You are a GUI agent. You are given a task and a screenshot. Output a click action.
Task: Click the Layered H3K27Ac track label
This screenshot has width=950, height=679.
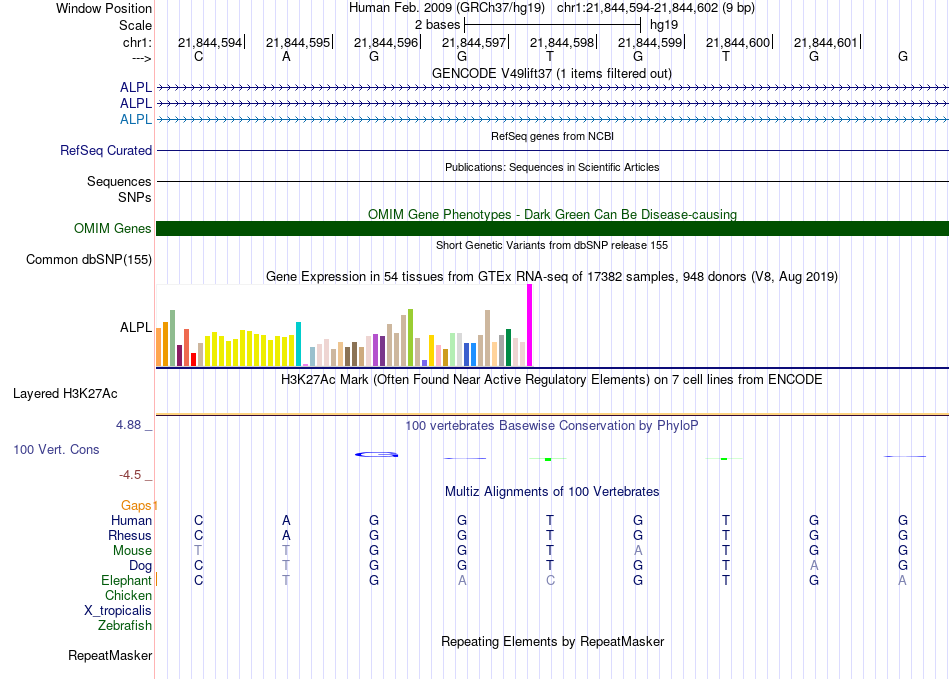(65, 393)
